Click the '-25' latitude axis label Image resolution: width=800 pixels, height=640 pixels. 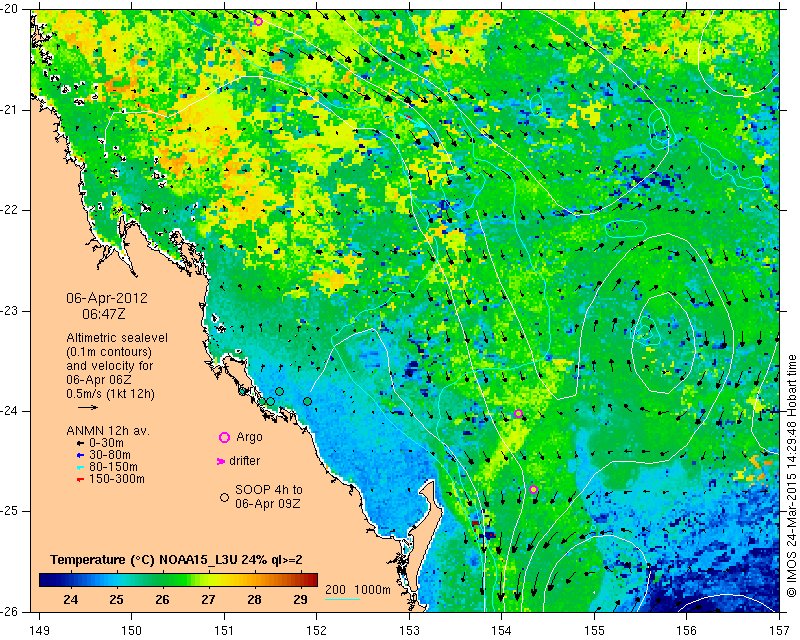(9, 511)
